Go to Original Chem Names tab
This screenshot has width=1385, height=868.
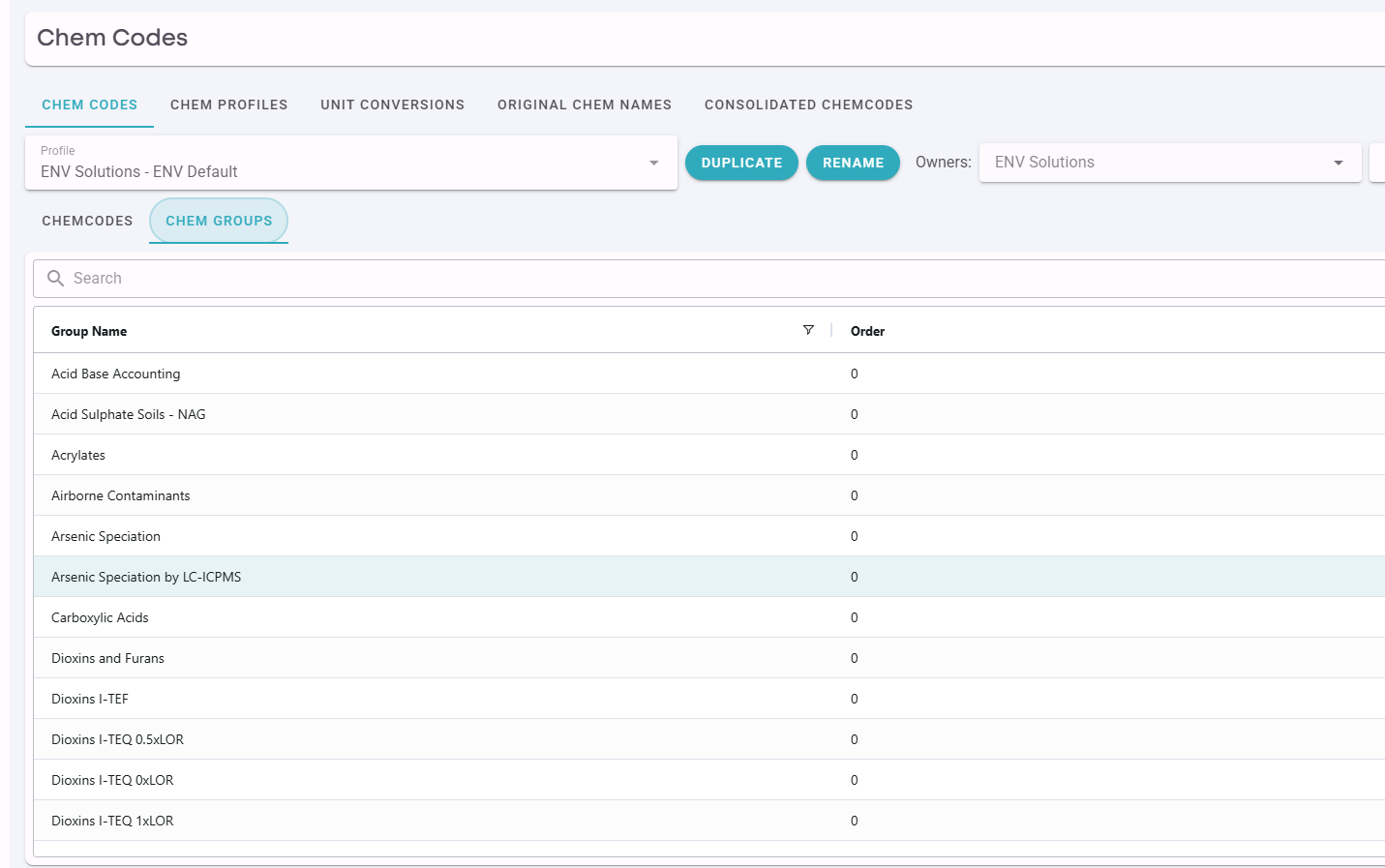584,105
